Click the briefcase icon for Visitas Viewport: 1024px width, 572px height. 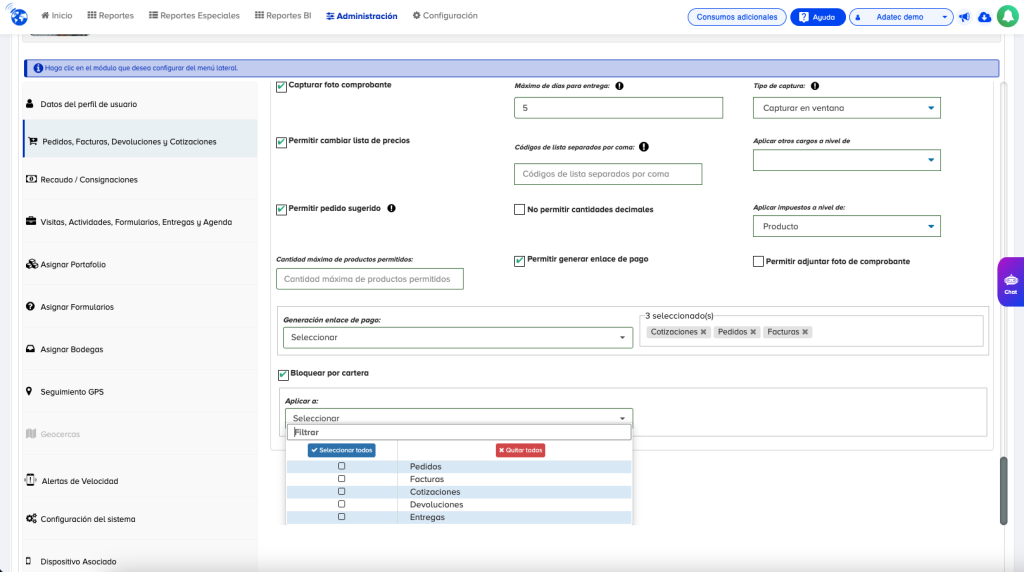click(31, 221)
